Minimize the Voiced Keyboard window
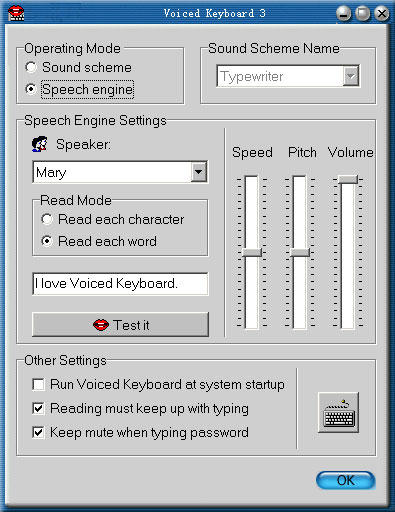Screen dimensions: 395x512 343,14
